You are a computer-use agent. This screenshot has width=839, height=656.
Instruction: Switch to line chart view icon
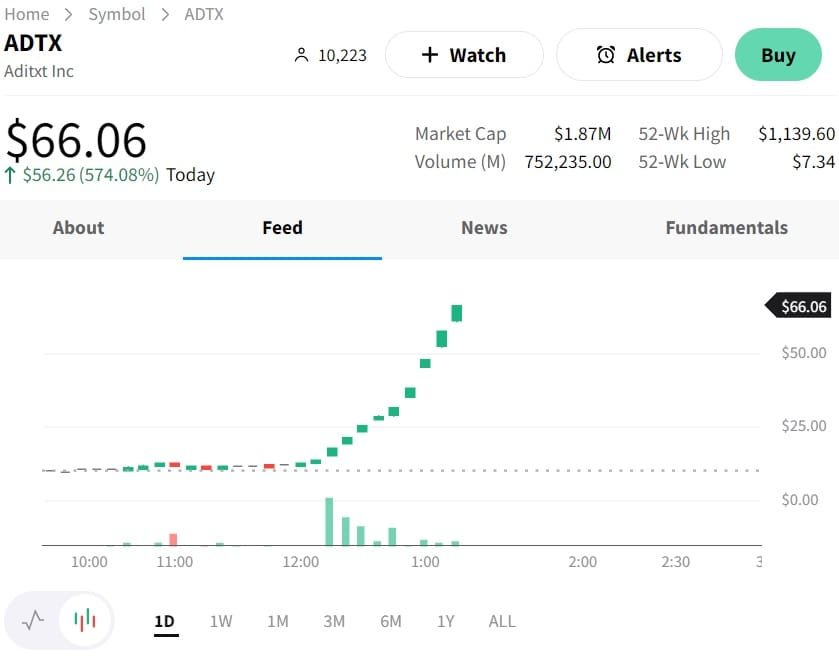pyautogui.click(x=33, y=620)
